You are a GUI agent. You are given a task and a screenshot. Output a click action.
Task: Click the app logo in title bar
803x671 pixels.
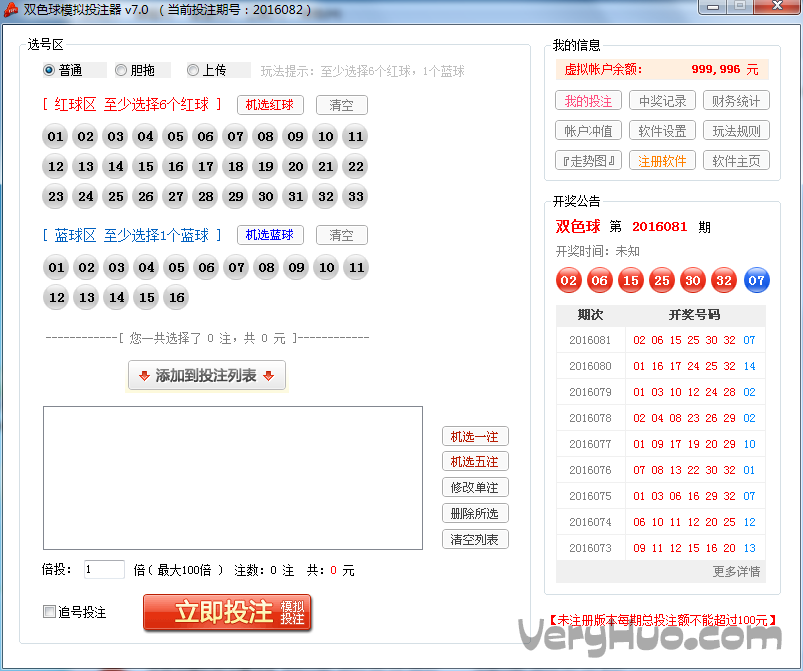click(x=10, y=10)
